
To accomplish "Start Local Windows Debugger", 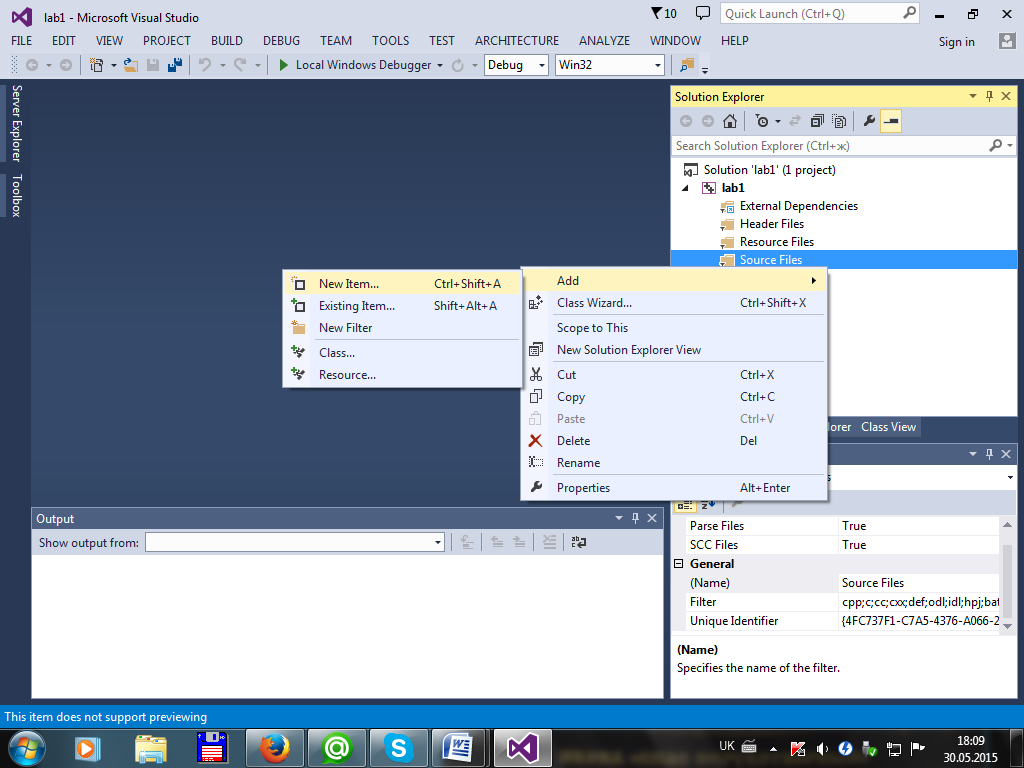I will click(x=356, y=65).
